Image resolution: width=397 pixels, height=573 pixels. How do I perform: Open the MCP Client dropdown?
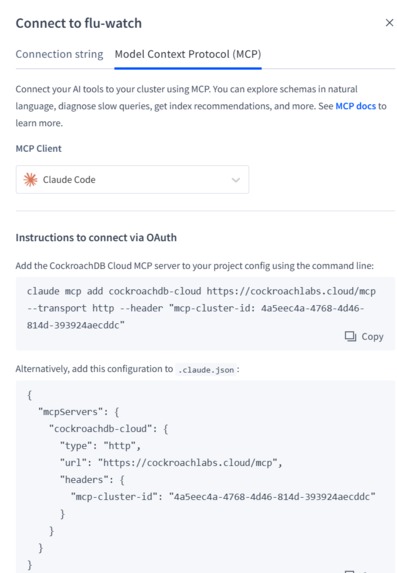(x=132, y=179)
